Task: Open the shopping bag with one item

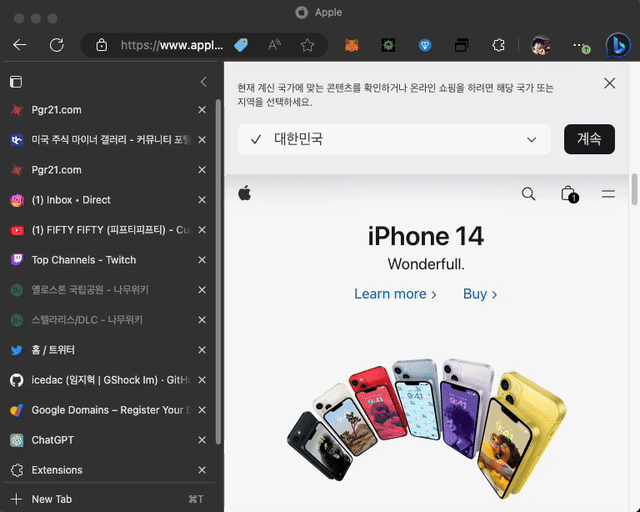Action: [569, 194]
